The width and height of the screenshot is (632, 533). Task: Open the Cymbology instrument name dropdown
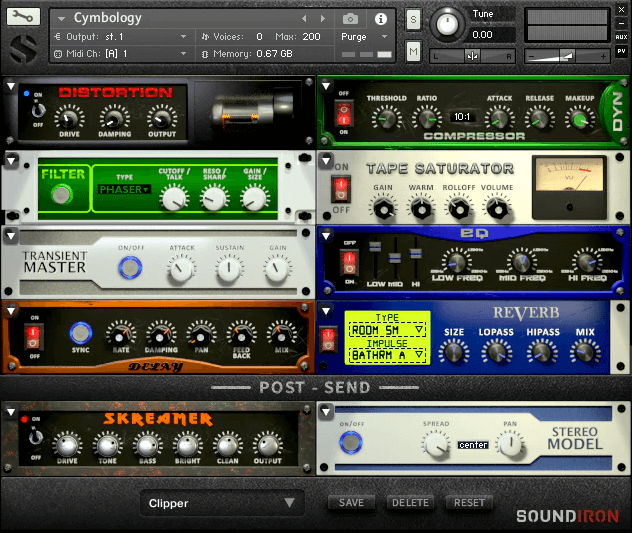click(x=62, y=19)
